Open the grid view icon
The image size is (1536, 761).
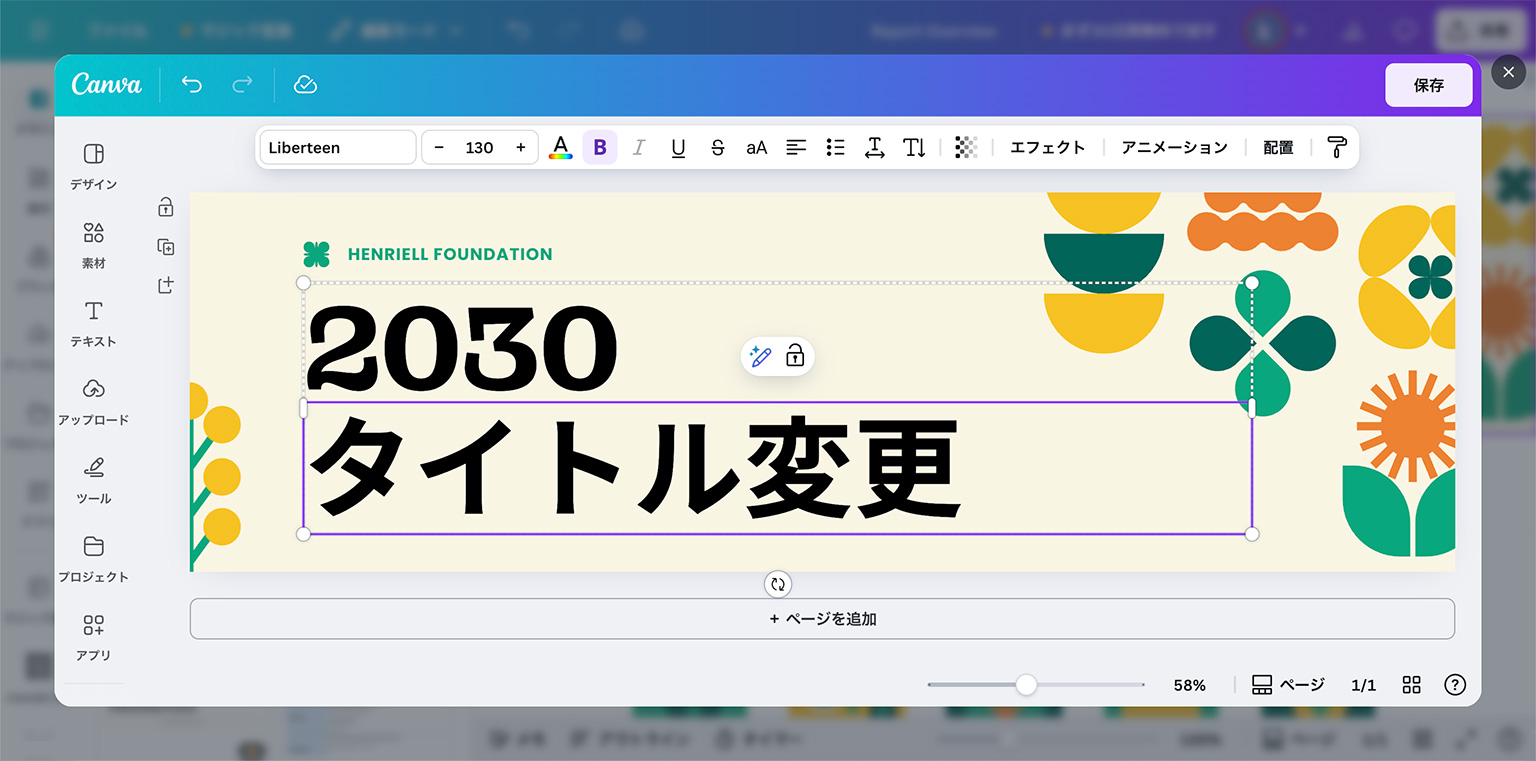click(1411, 685)
